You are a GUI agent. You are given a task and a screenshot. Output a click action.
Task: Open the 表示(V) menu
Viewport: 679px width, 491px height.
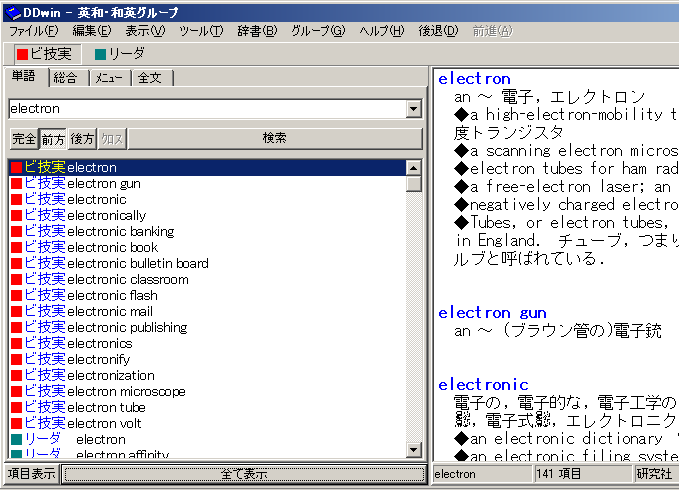click(x=146, y=31)
